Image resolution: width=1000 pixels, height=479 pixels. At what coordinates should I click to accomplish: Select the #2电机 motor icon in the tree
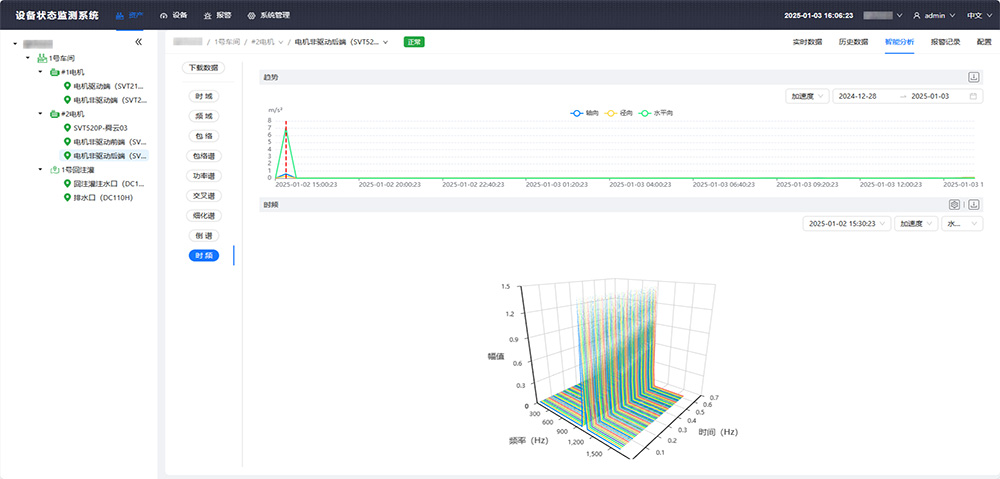click(x=54, y=114)
